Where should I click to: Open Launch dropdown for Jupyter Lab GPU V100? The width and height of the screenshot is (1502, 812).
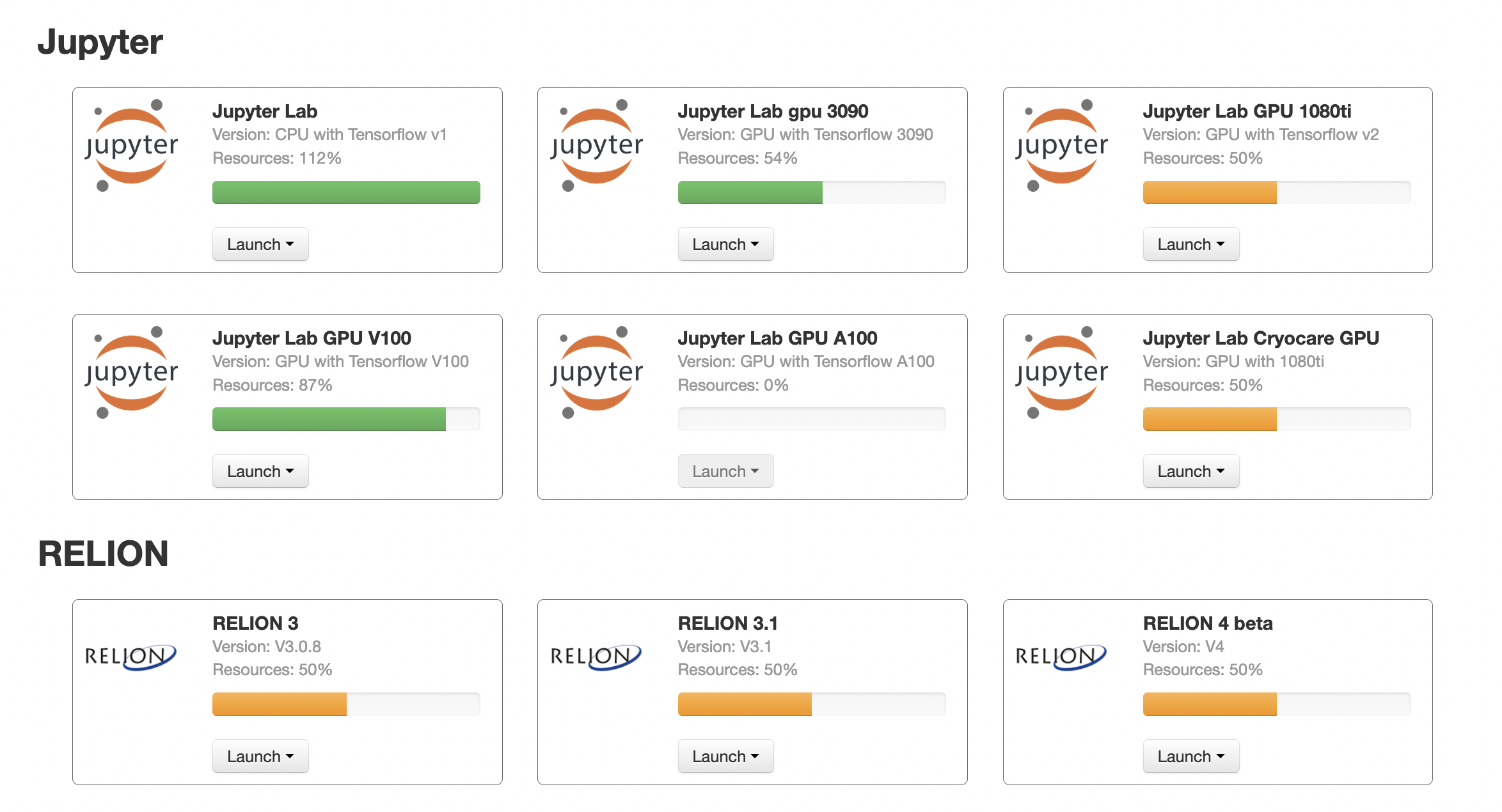click(x=260, y=471)
